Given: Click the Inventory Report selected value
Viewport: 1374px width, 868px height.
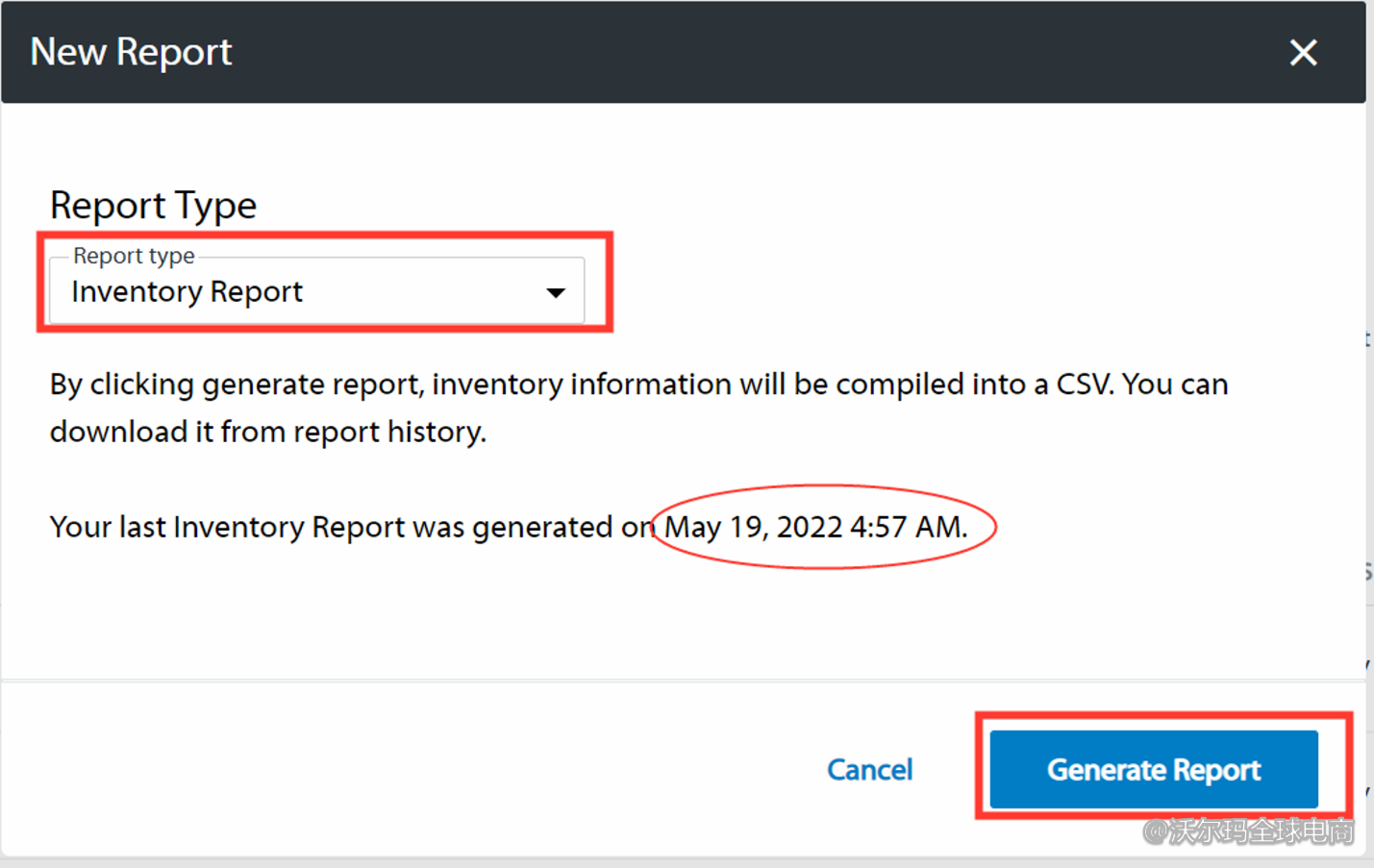Looking at the screenshot, I should 187,291.
